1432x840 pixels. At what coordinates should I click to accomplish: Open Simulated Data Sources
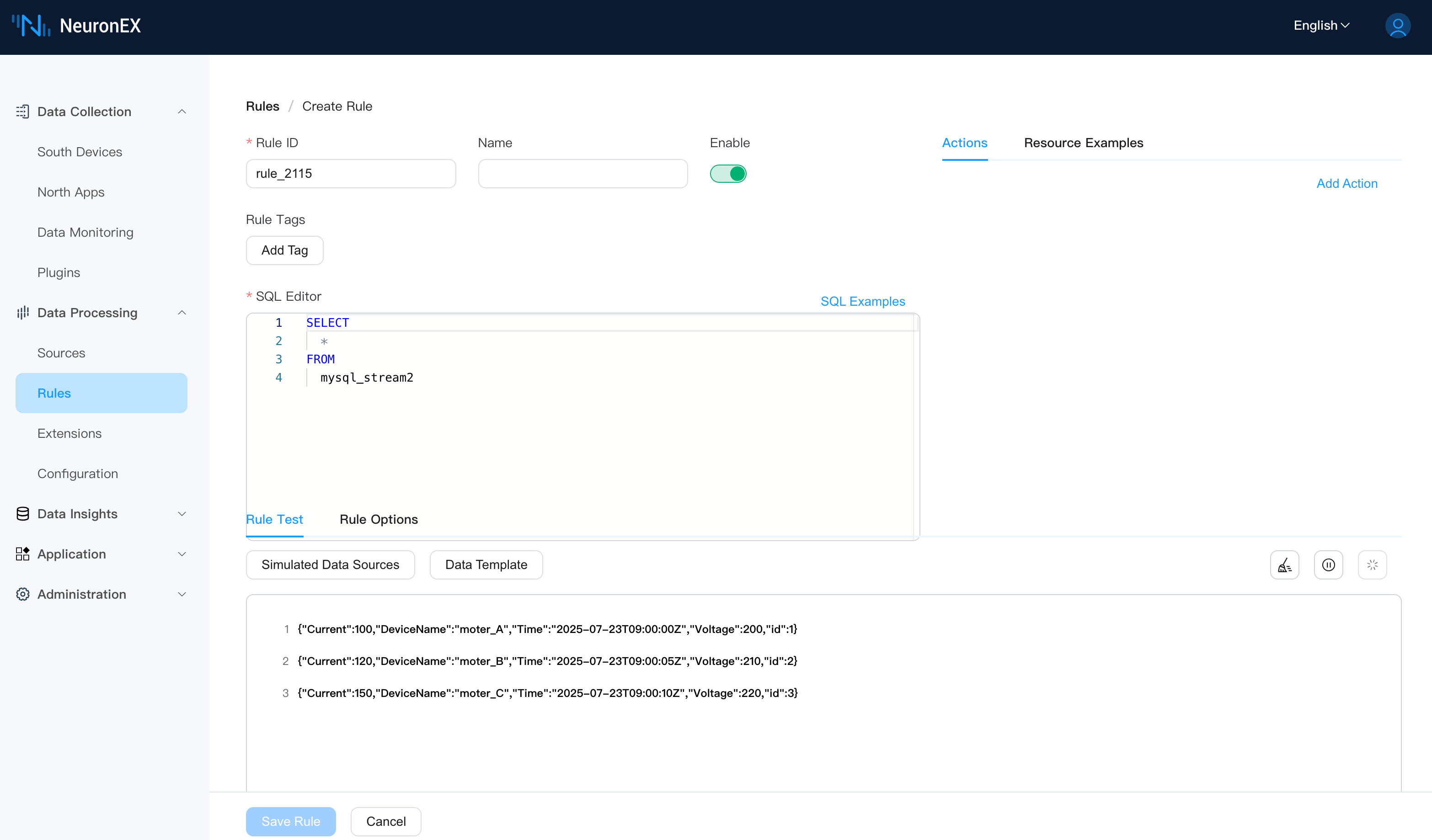(x=330, y=564)
